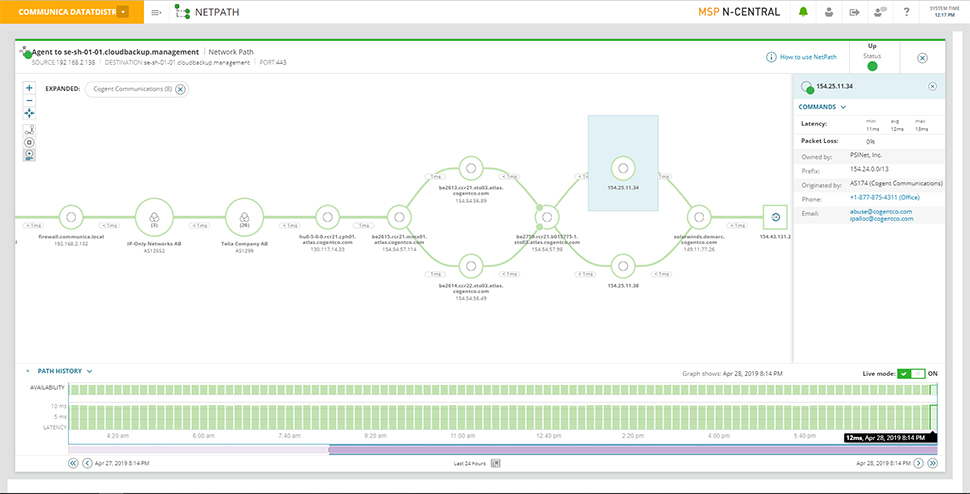Call the +1-877-875-4311 office phone link
Viewport: 970px width, 494px height.
(x=885, y=197)
